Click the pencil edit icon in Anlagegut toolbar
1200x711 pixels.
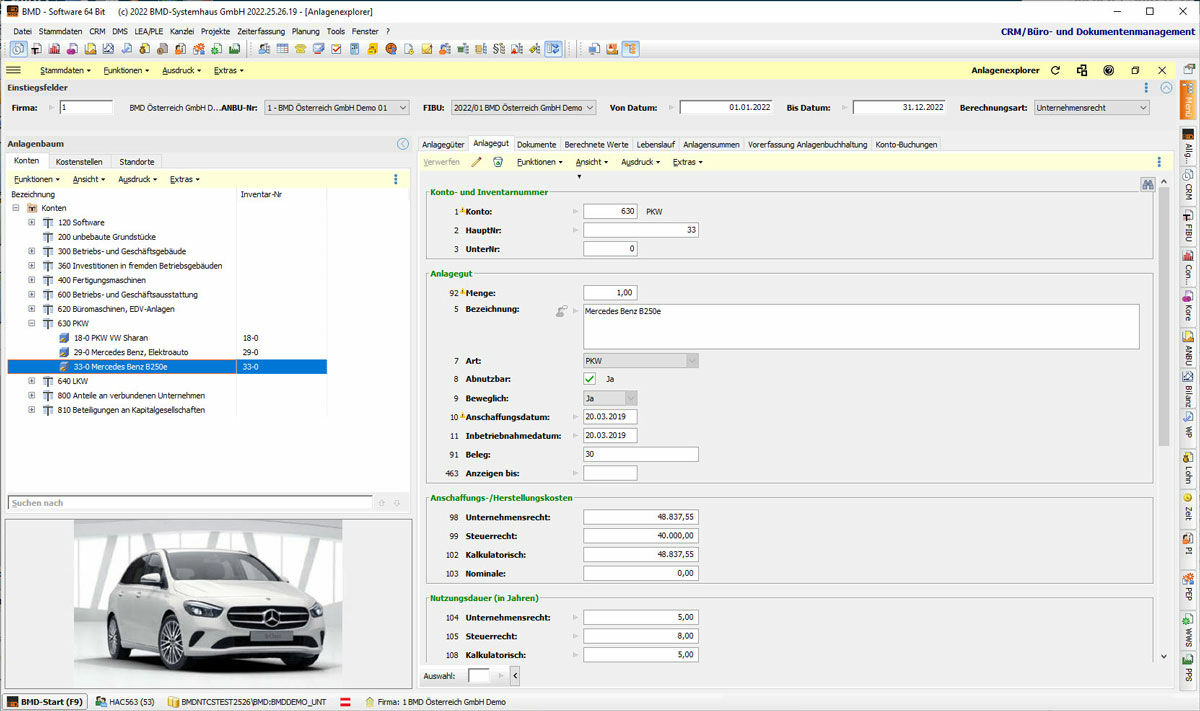point(477,162)
